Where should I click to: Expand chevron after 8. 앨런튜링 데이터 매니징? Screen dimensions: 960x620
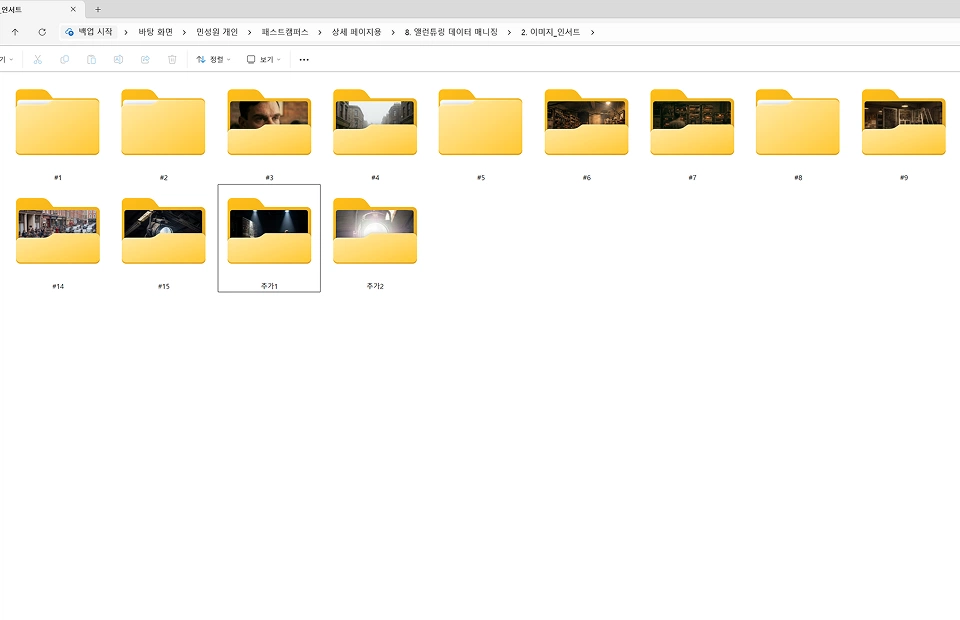point(509,32)
